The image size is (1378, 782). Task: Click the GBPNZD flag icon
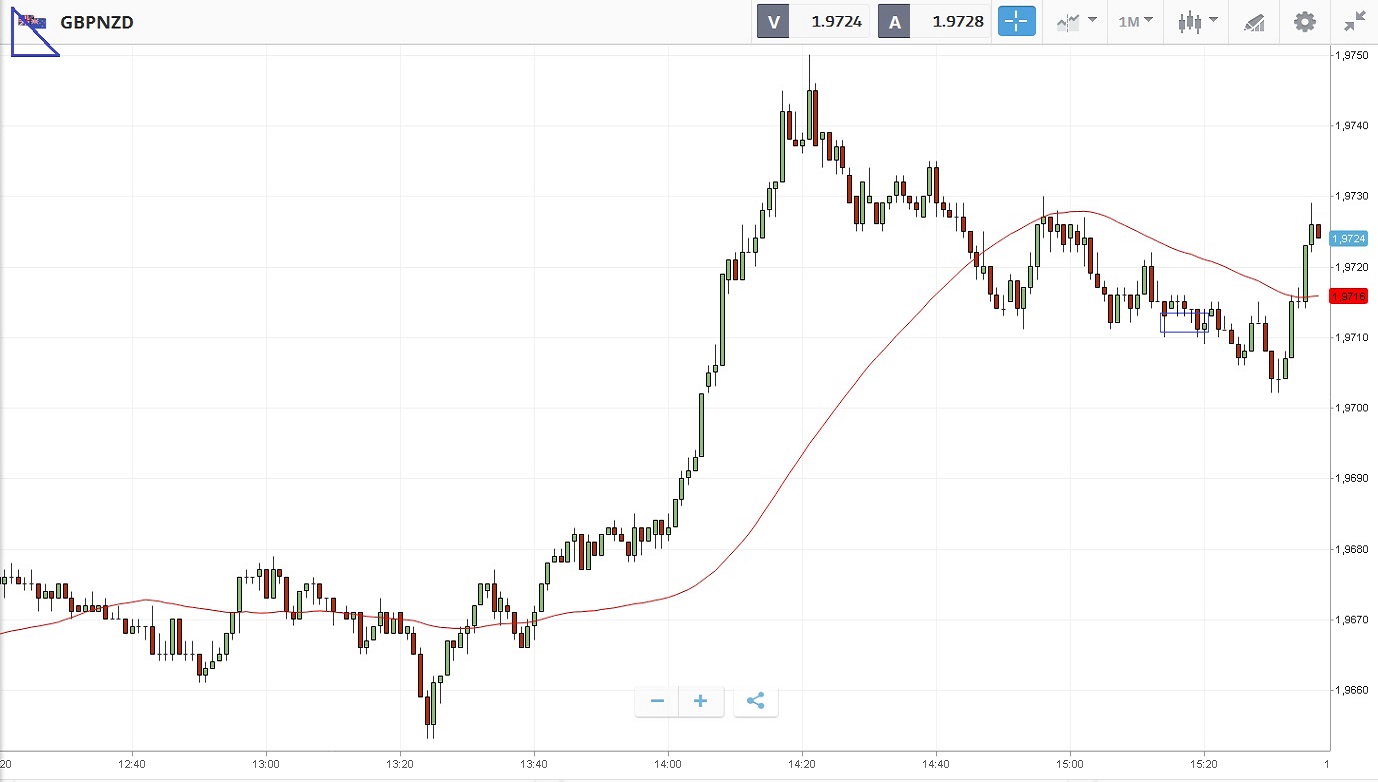point(33,21)
